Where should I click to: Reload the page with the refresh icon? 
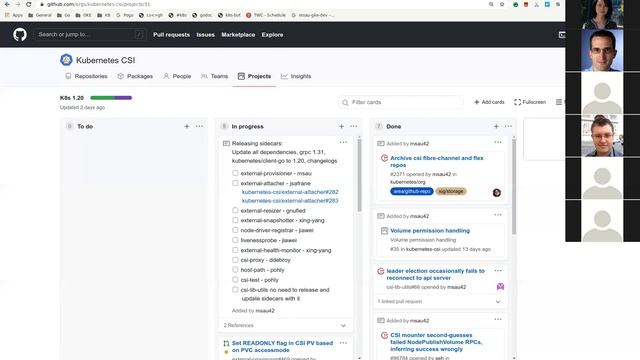click(28, 4)
